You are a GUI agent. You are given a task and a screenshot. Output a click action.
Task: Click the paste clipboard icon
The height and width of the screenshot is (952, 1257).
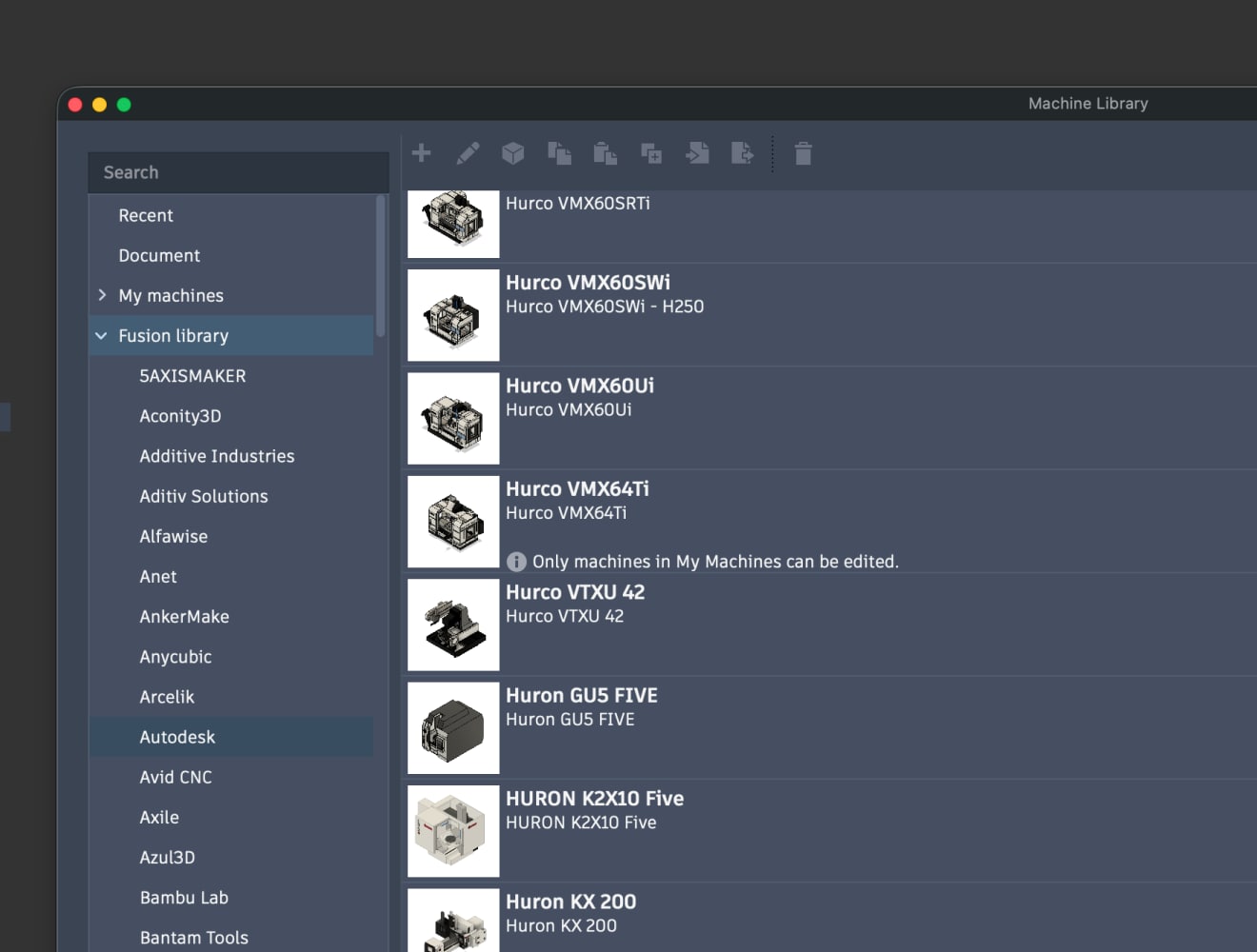605,152
